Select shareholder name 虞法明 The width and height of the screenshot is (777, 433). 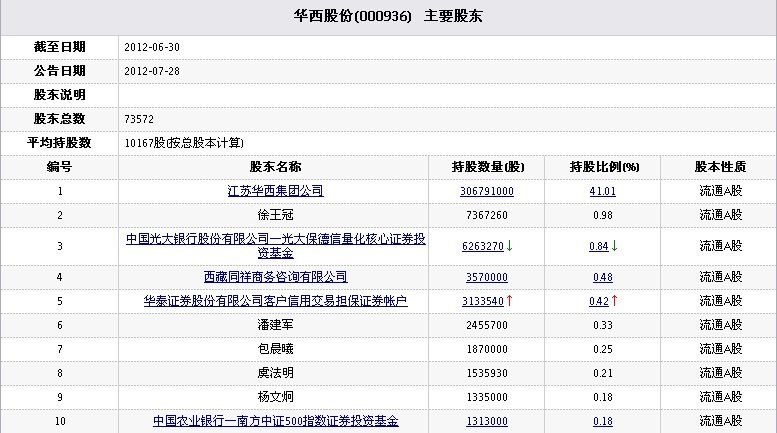pos(276,373)
